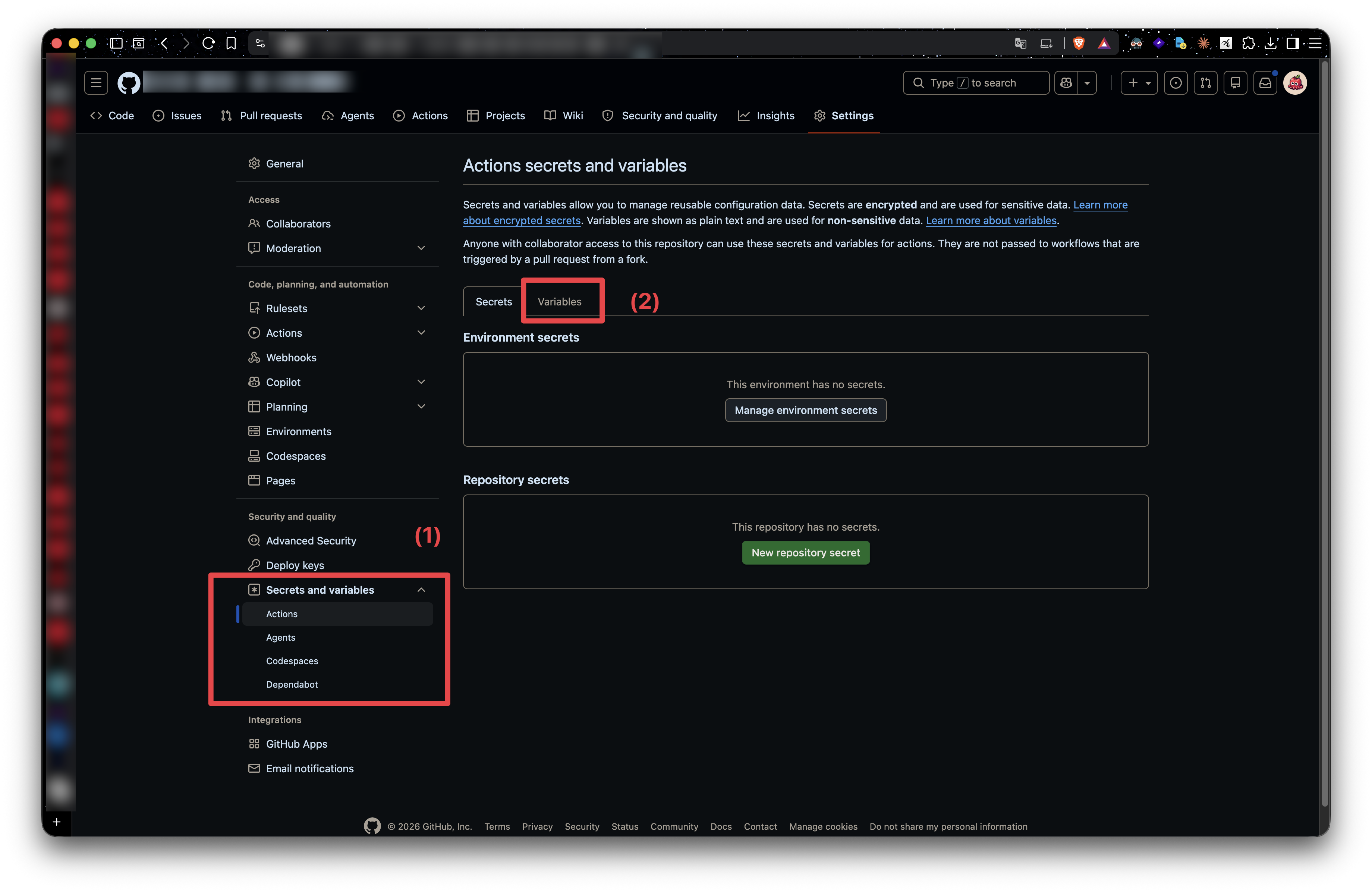Open Pull requests icon in top header
The image size is (1372, 892).
click(1205, 83)
